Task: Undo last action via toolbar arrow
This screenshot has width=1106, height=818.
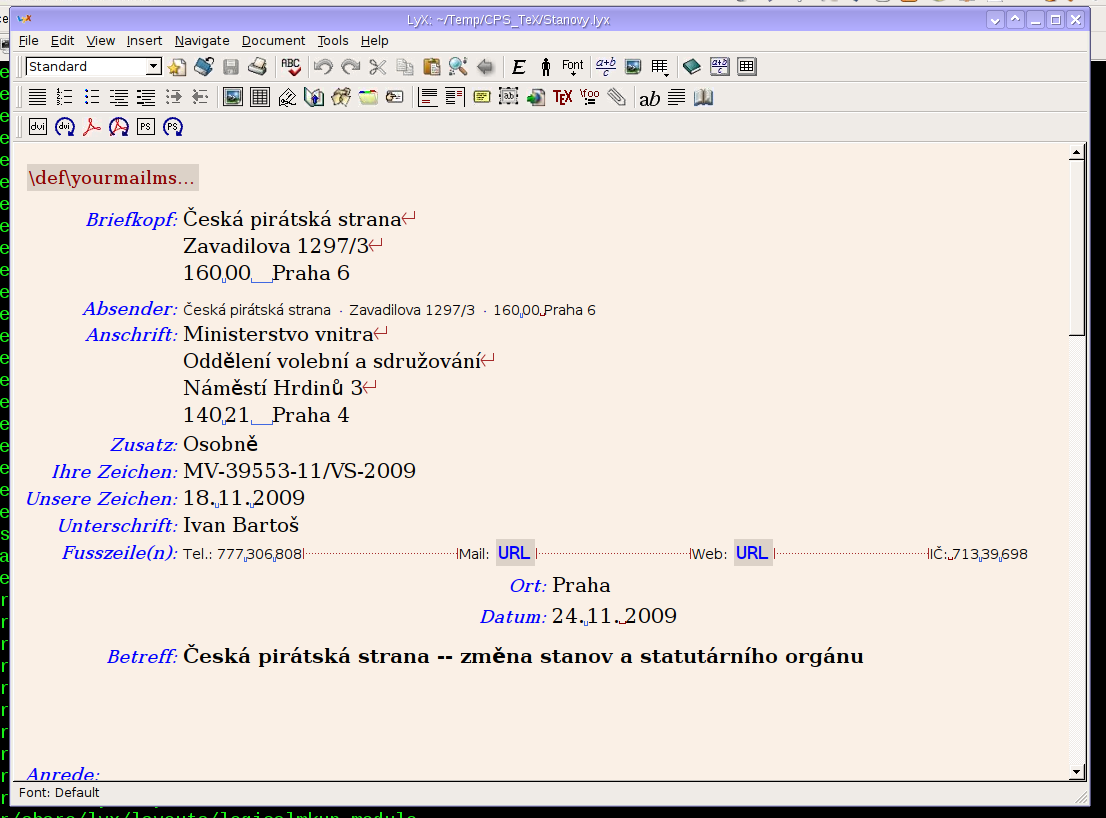Action: (x=323, y=67)
